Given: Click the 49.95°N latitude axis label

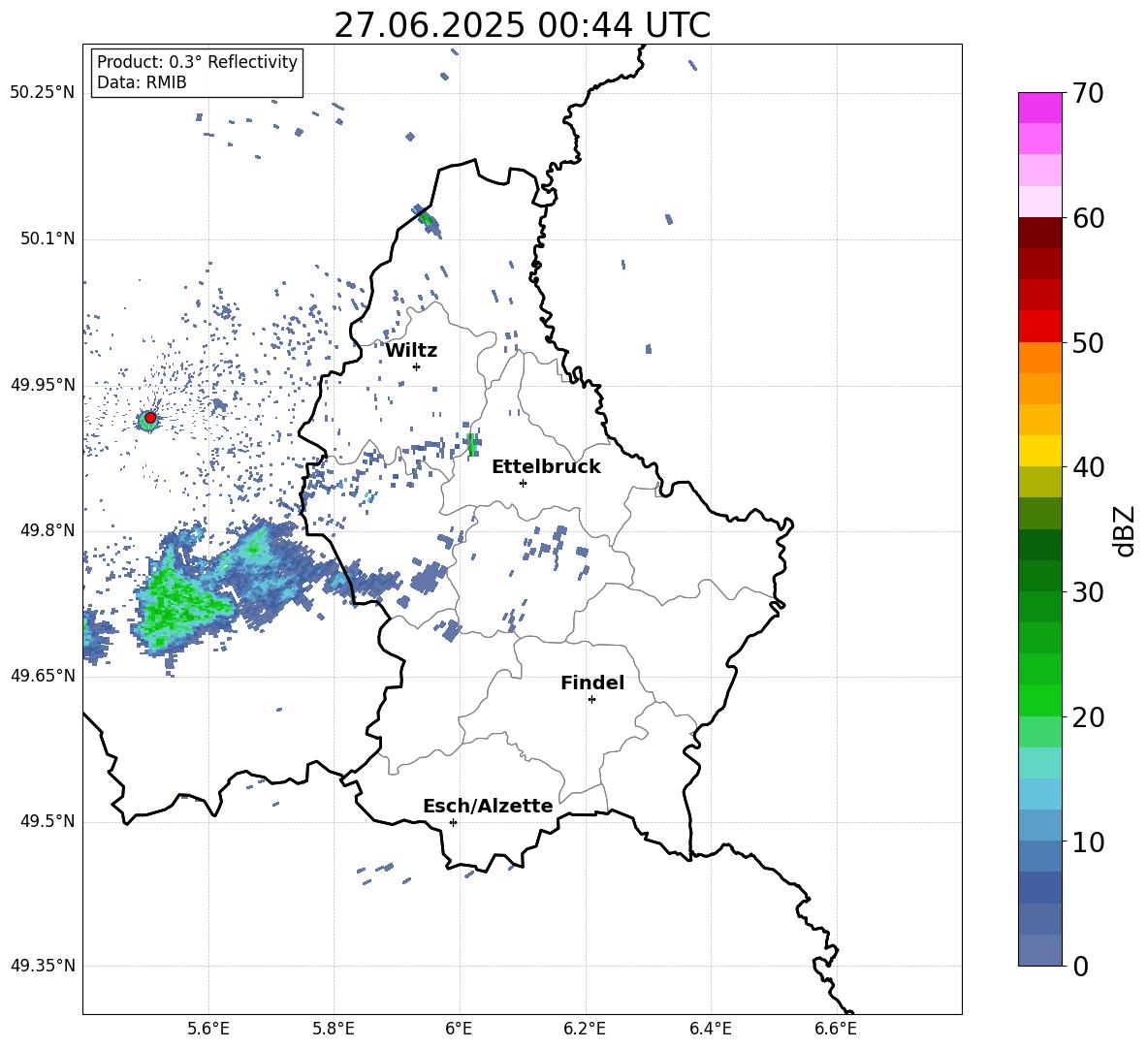Looking at the screenshot, I should [43, 385].
